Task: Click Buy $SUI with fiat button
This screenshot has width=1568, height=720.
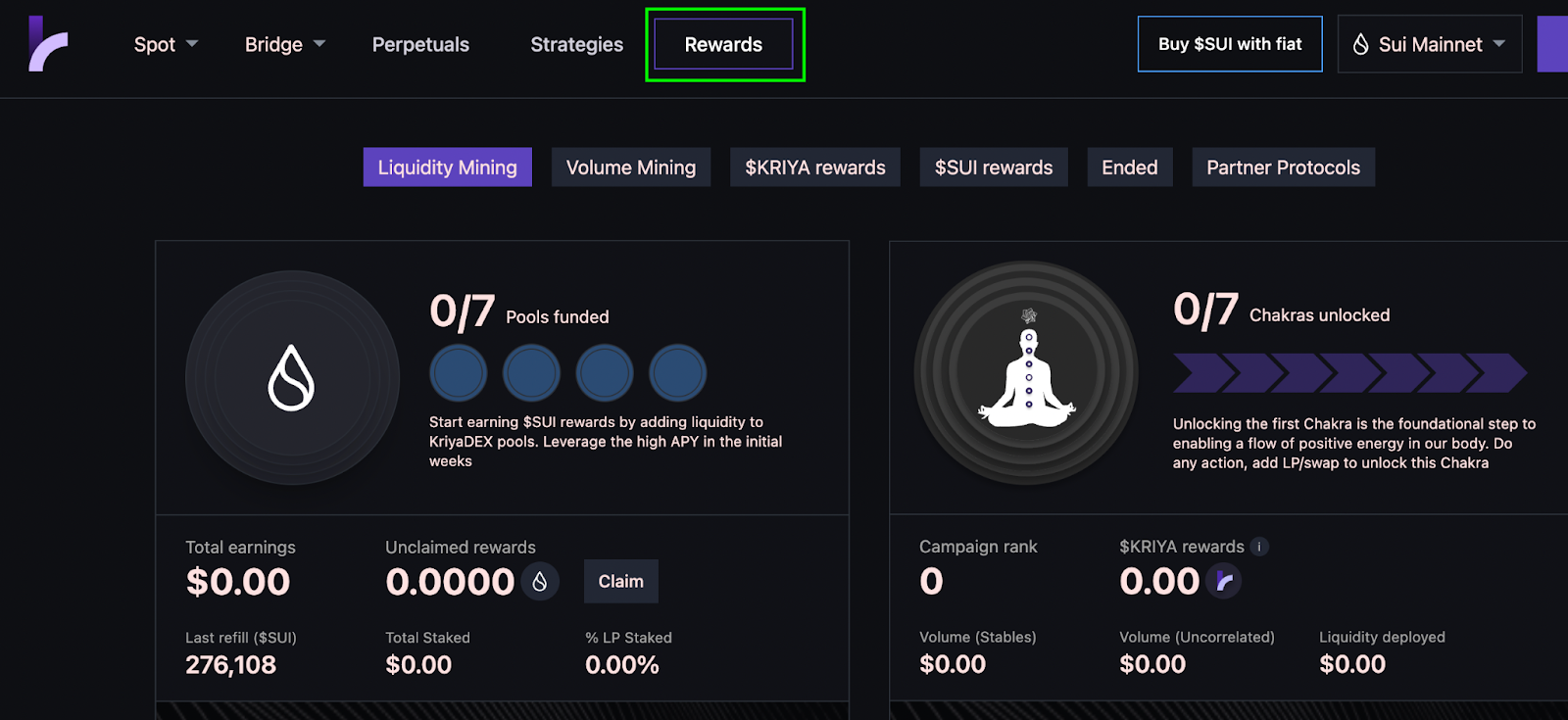Action: 1229,44
